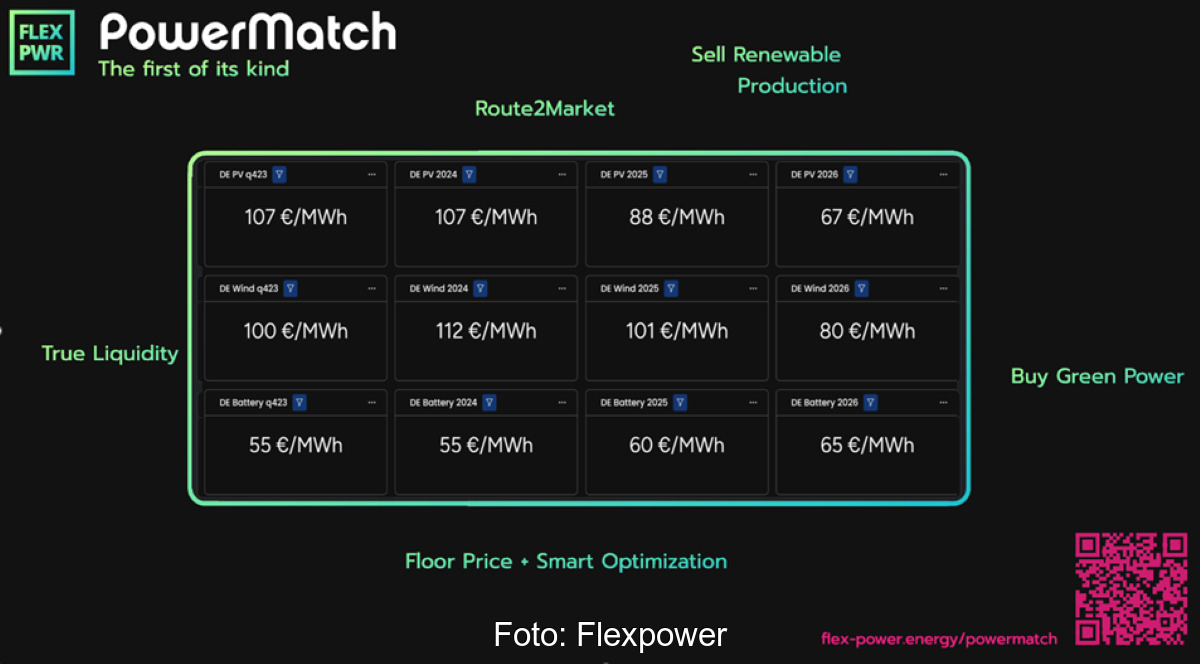Image resolution: width=1200 pixels, height=664 pixels.
Task: Click the filter icon on DE Battery 2026
Action: pyautogui.click(x=871, y=402)
